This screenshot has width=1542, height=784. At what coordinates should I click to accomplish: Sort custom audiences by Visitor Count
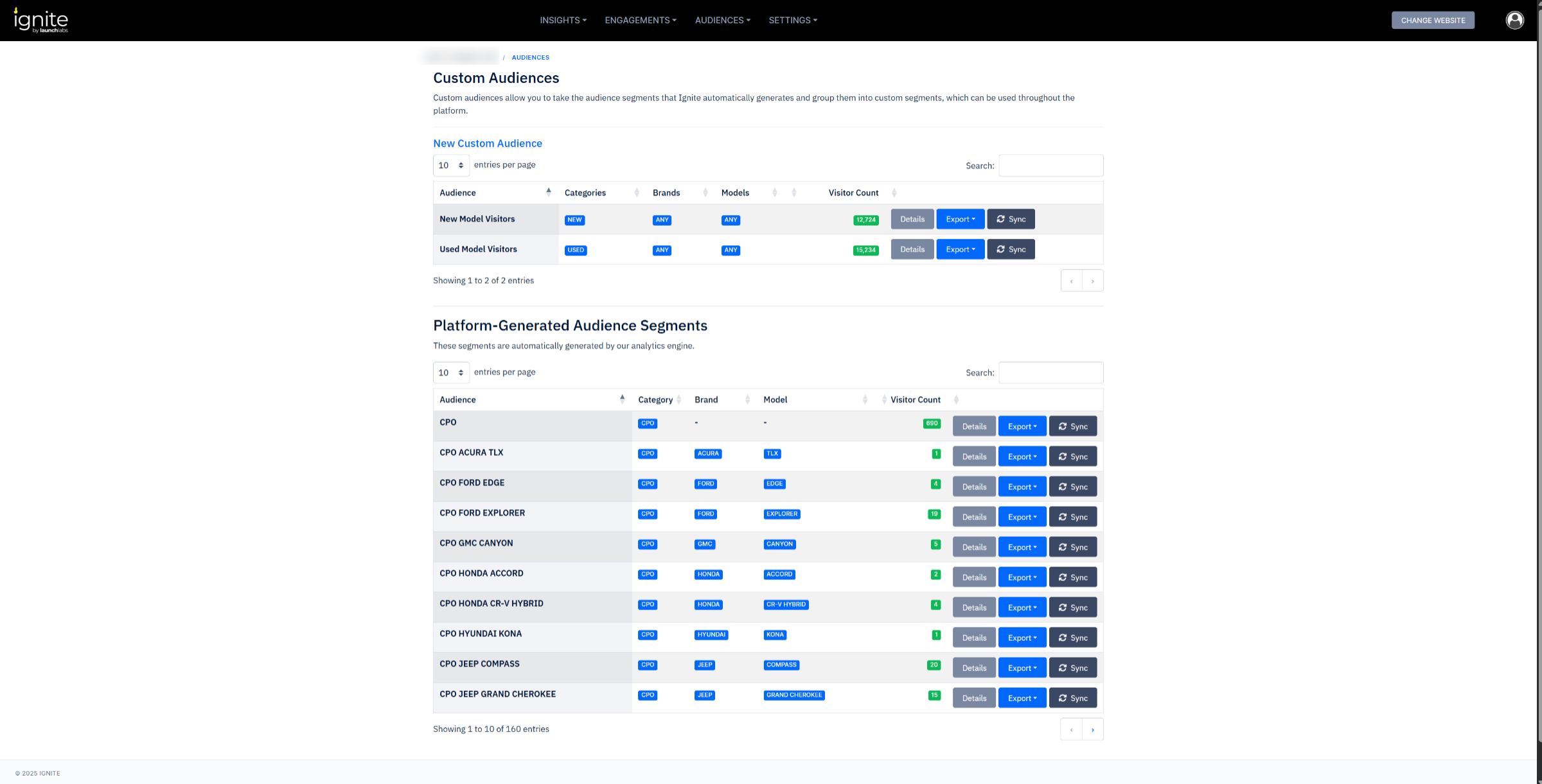coord(853,193)
